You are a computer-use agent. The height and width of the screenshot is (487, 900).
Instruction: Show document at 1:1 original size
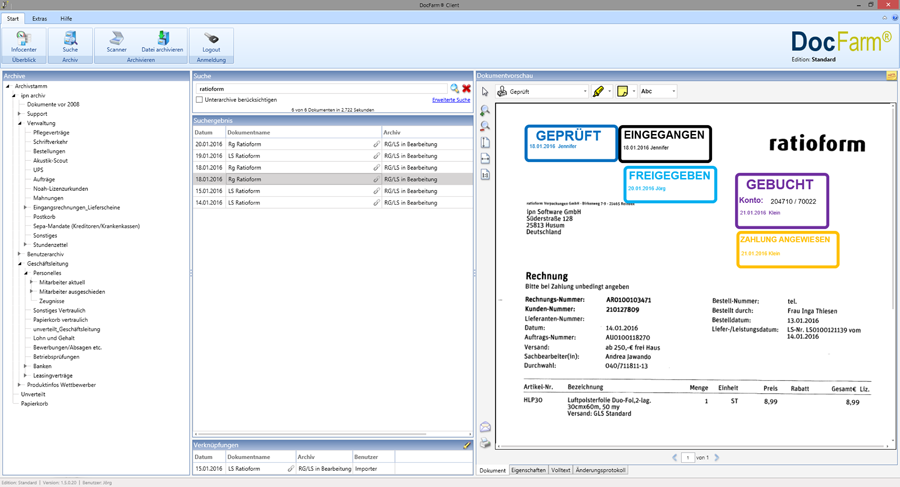tap(485, 175)
